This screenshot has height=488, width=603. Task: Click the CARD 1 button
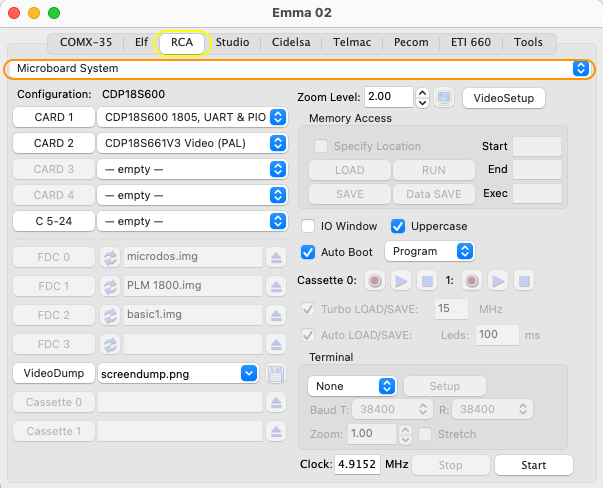pos(54,117)
